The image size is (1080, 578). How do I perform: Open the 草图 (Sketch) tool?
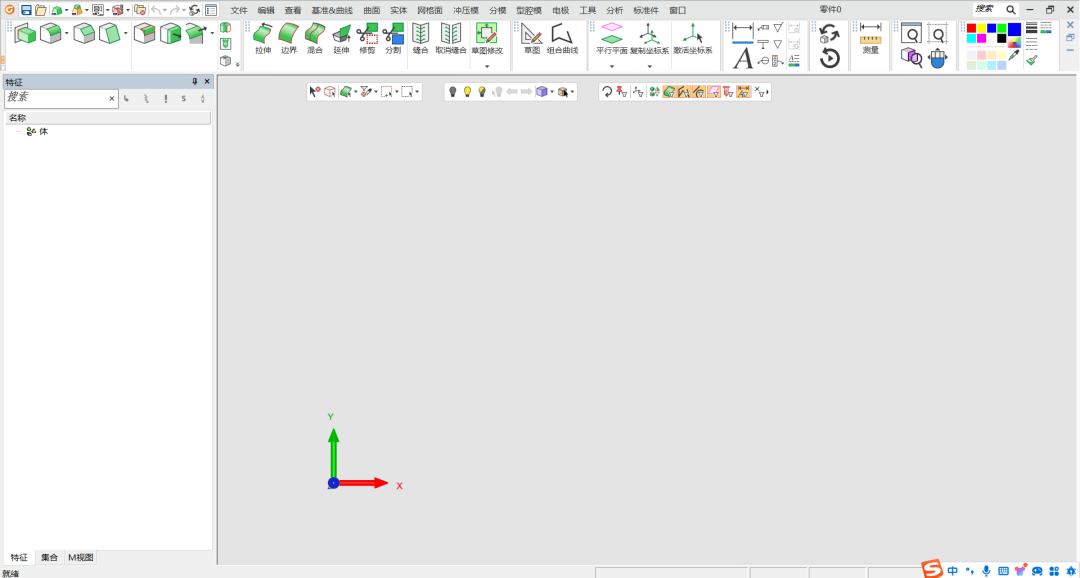tap(532, 38)
